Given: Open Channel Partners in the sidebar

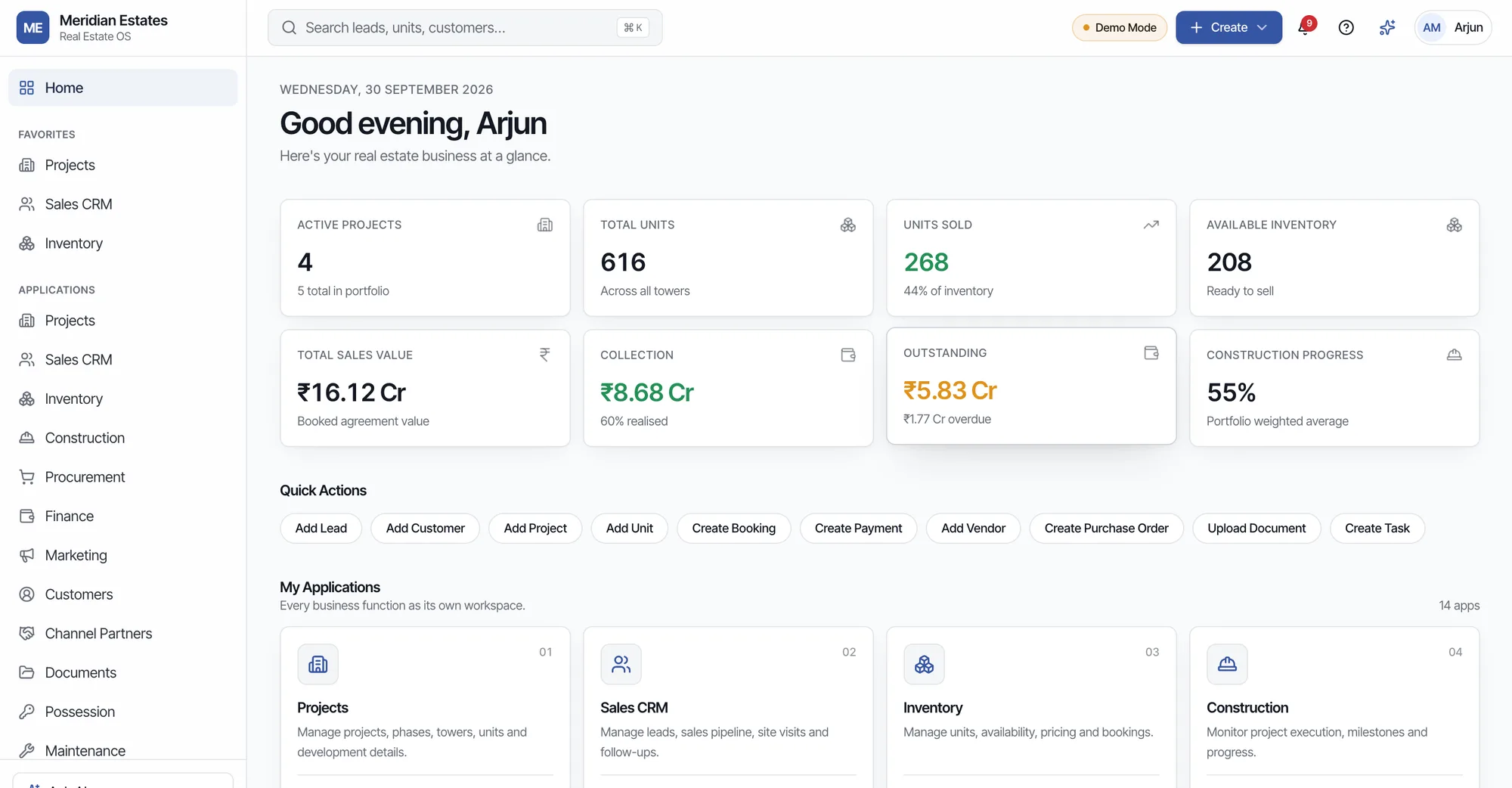Looking at the screenshot, I should [x=123, y=634].
